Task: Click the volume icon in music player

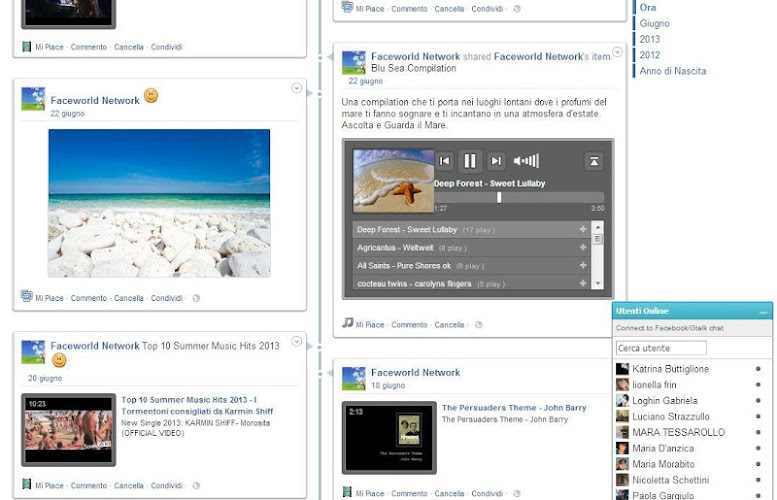Action: pyautogui.click(x=525, y=161)
